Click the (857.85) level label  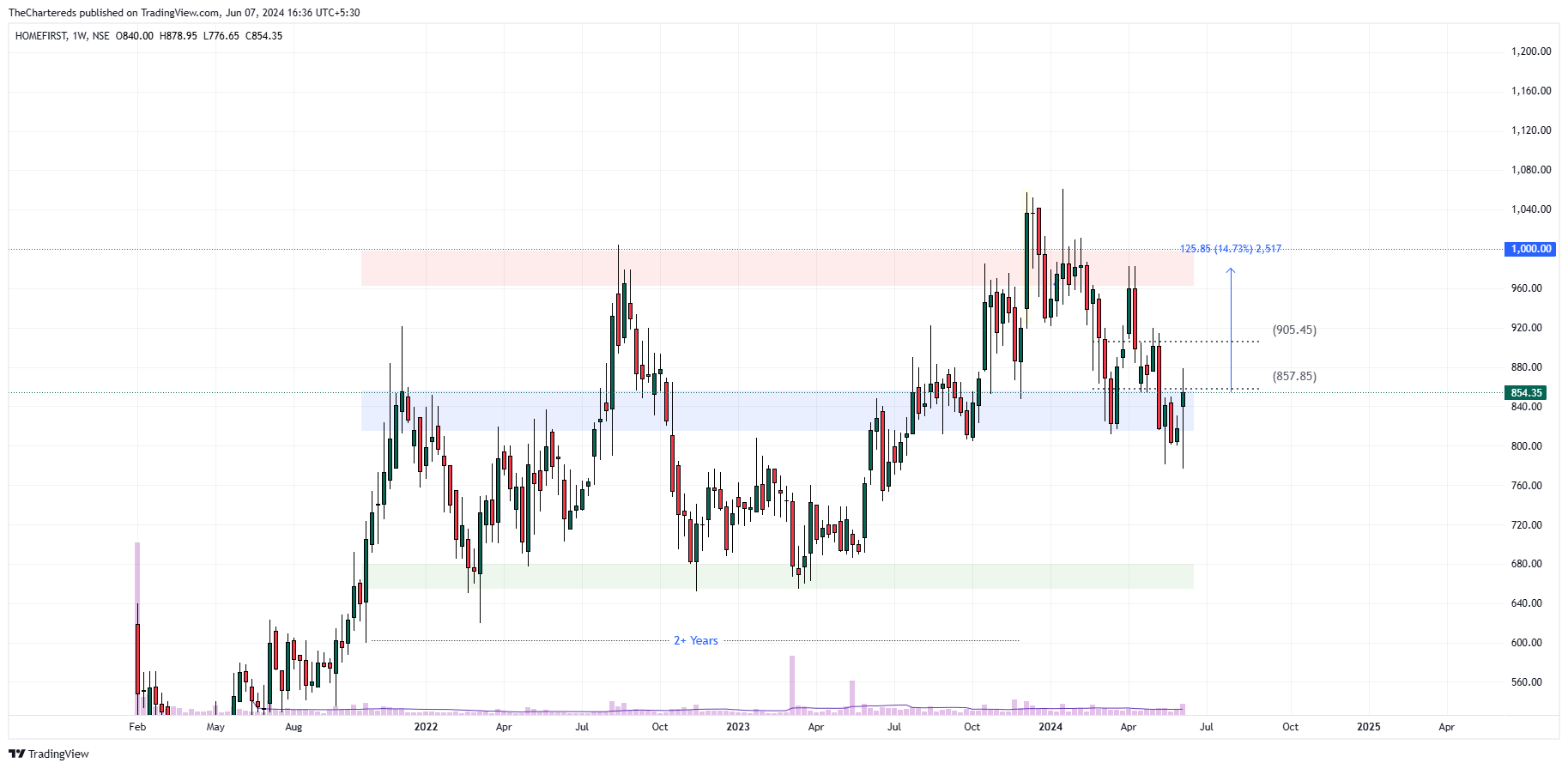click(1294, 376)
